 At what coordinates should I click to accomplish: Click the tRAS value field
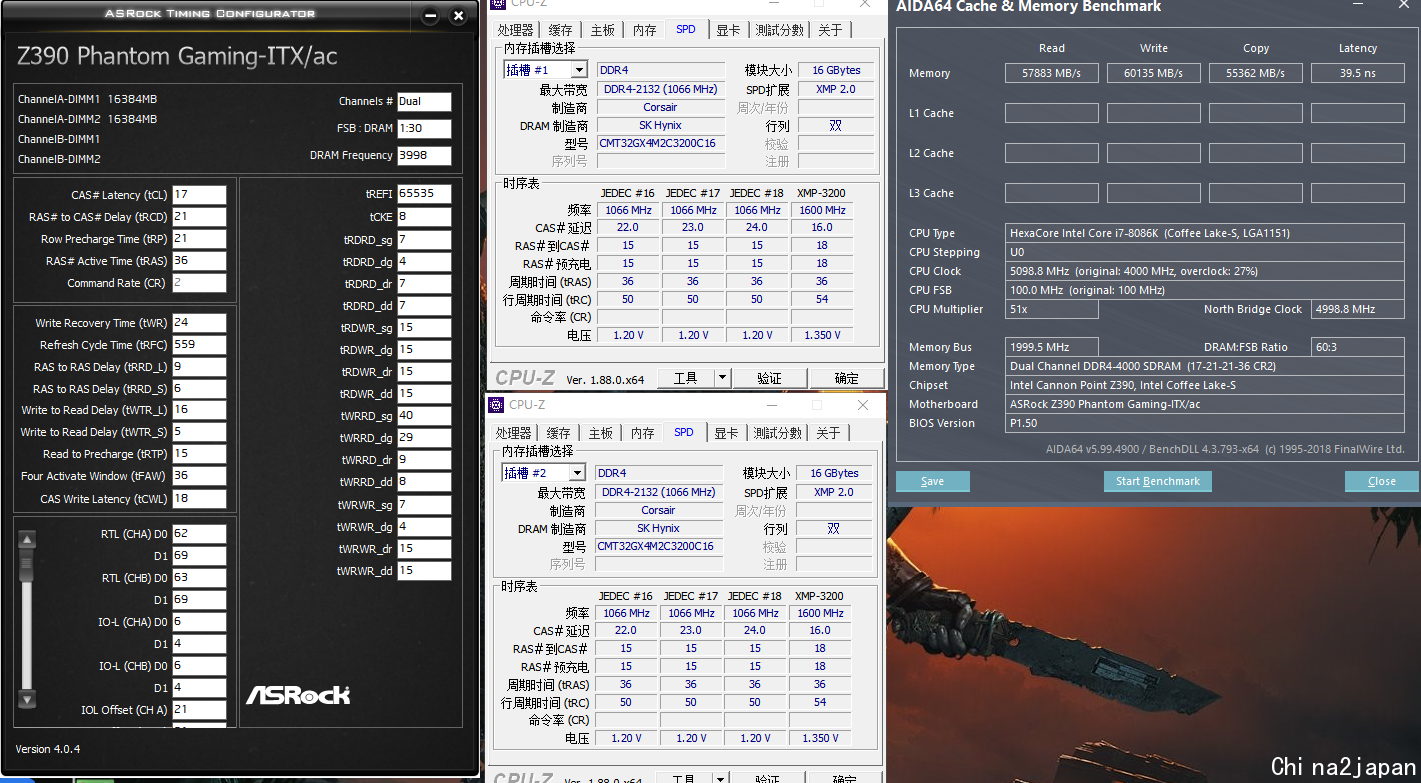[199, 261]
